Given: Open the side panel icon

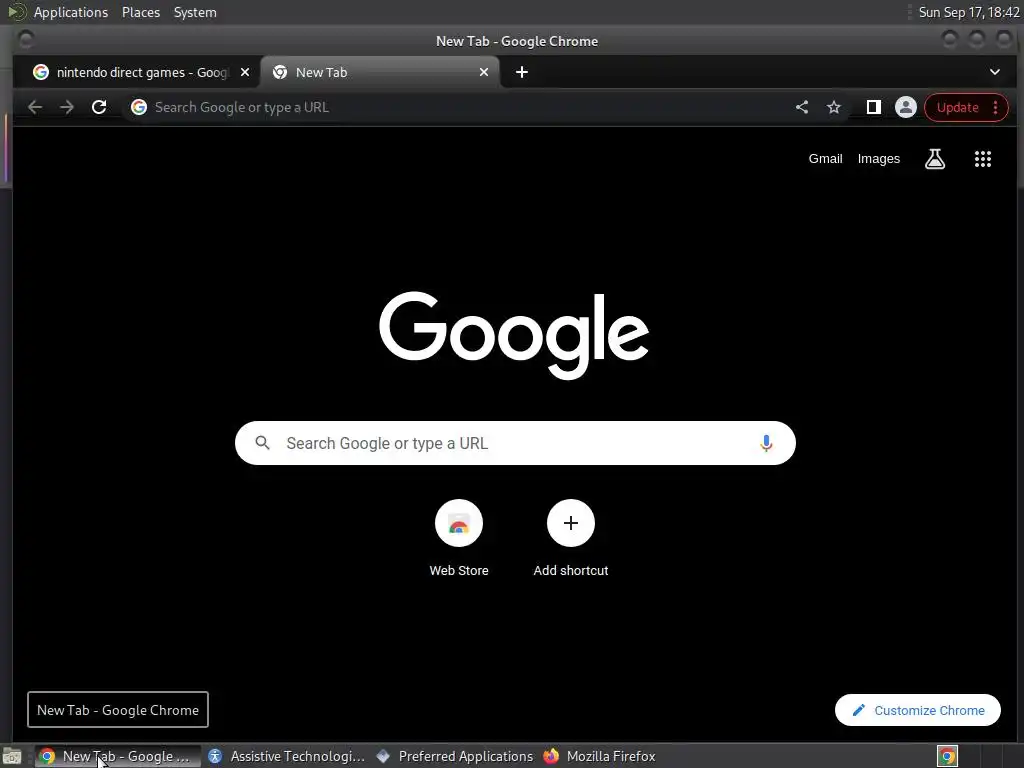Looking at the screenshot, I should pyautogui.click(x=873, y=107).
